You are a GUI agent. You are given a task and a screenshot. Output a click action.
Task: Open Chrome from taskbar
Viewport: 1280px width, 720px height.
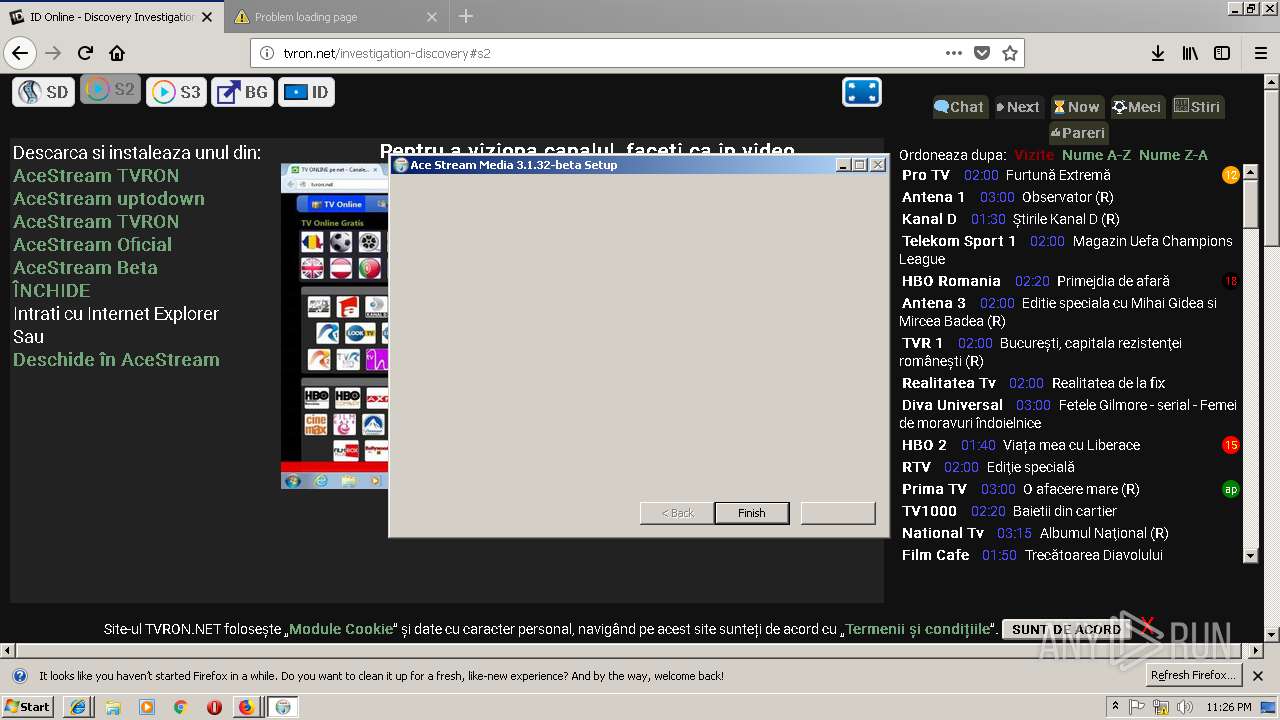pos(180,707)
